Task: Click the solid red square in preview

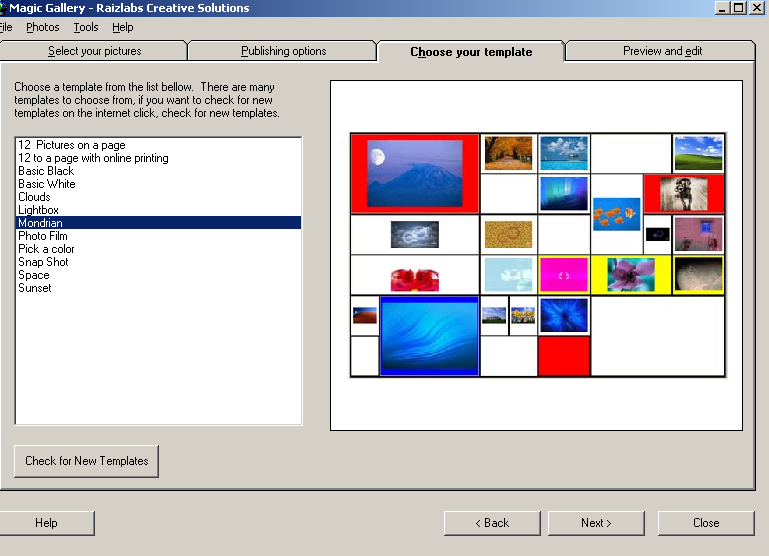Action: 564,356
